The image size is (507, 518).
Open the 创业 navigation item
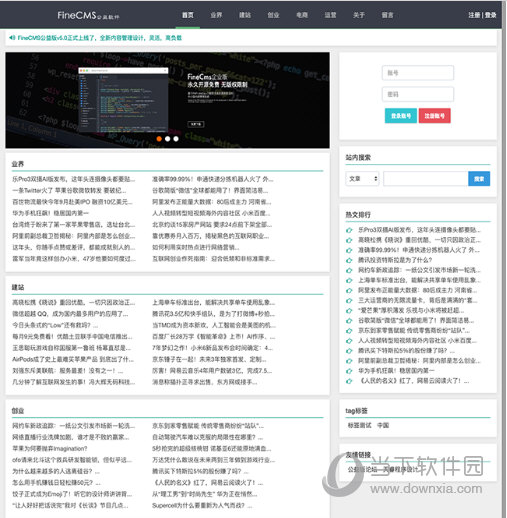[x=273, y=15]
